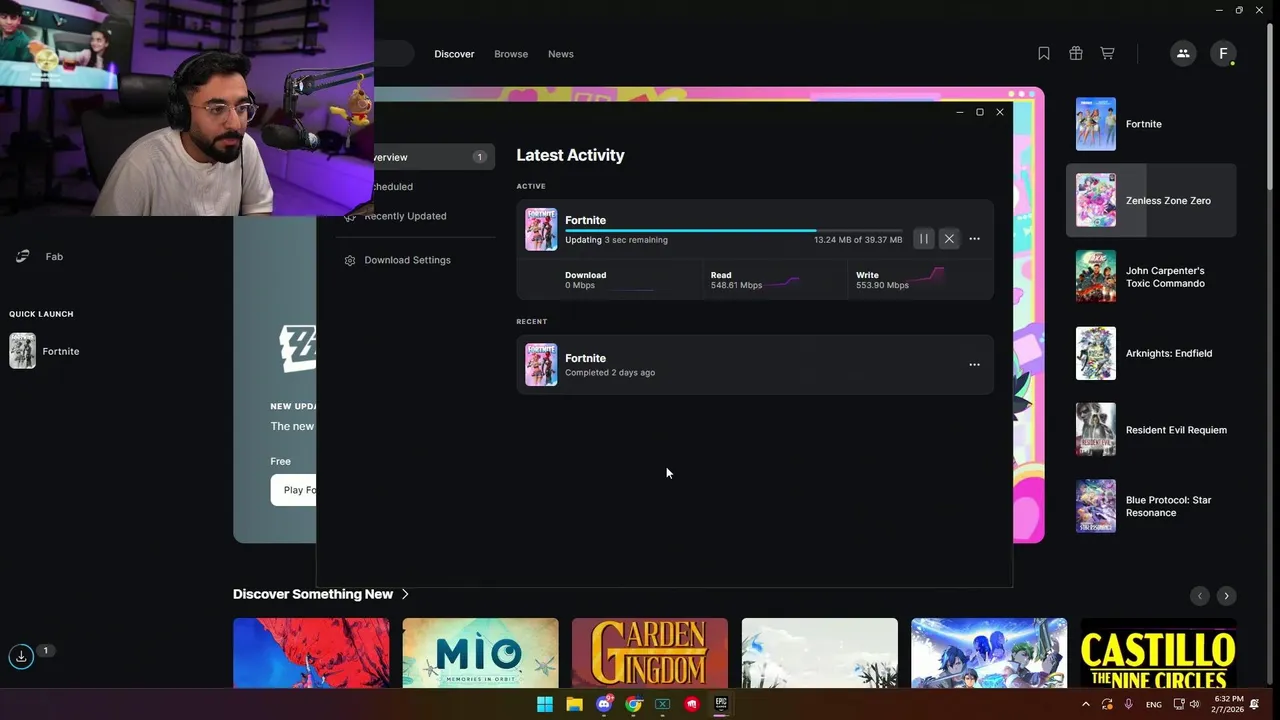Select John Carpenter's Toxic Commando item

1151,277
